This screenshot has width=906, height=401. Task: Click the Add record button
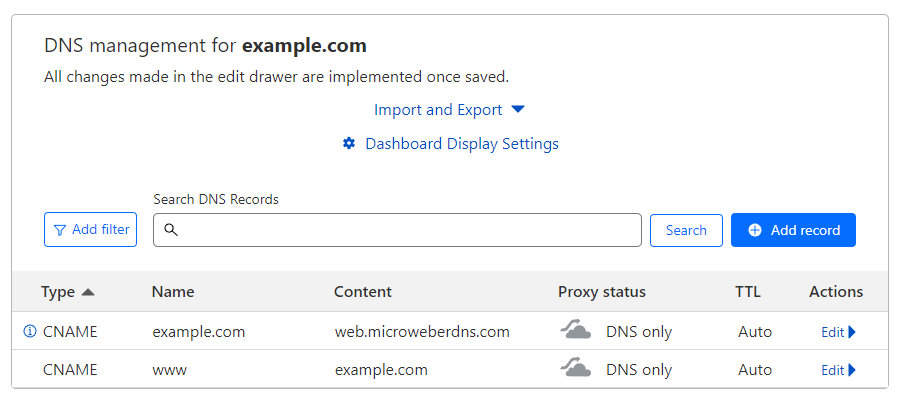pos(793,230)
